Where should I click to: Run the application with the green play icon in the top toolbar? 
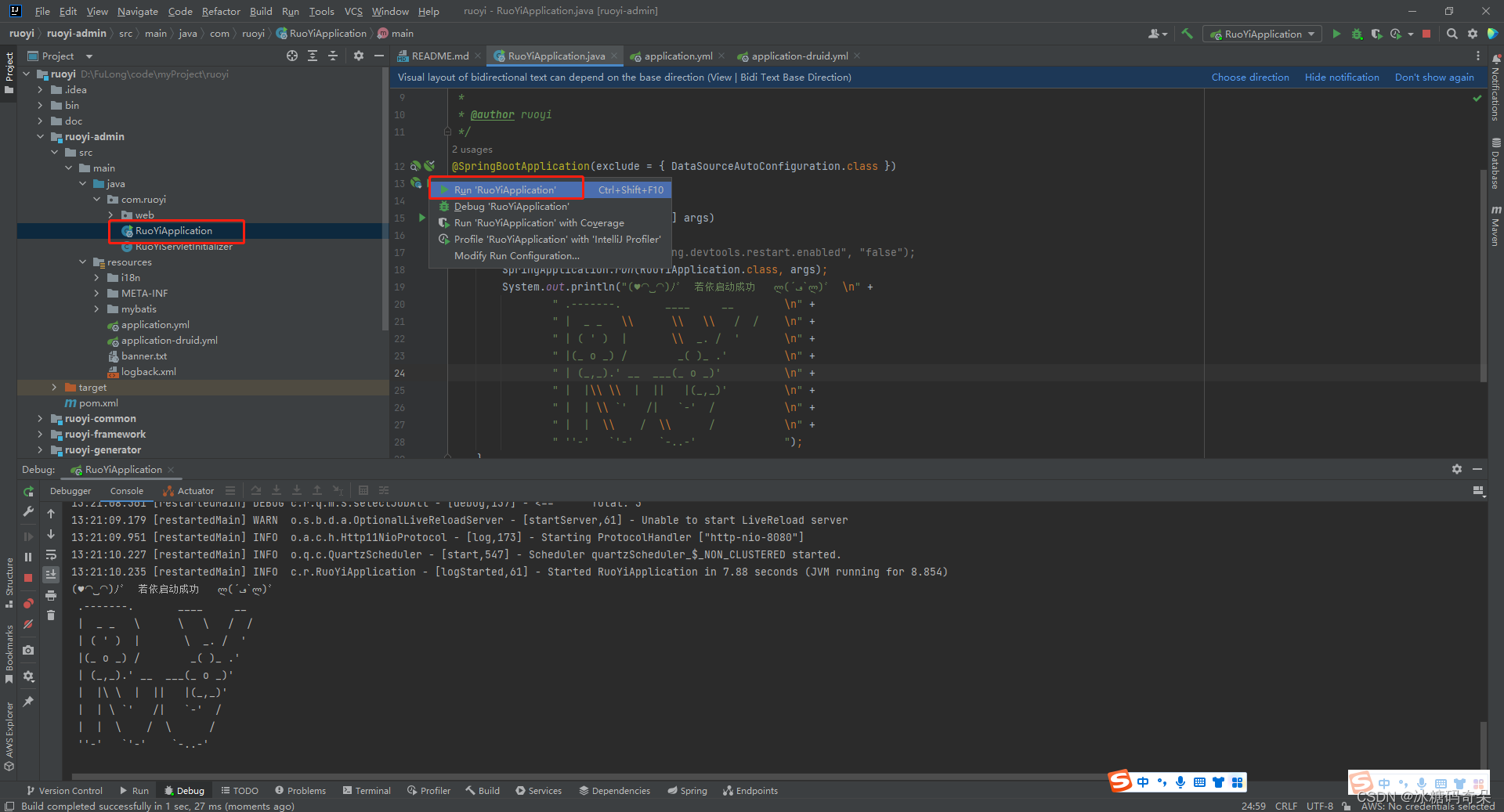point(1336,34)
